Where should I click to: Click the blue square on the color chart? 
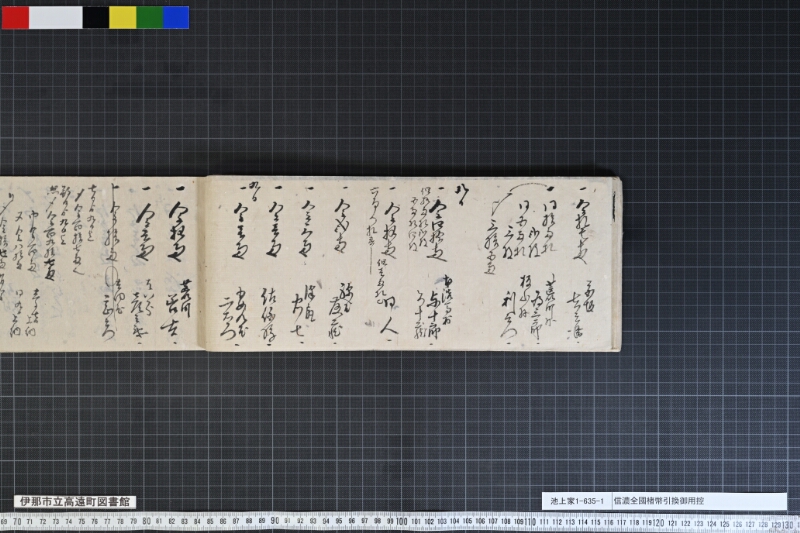coord(176,17)
